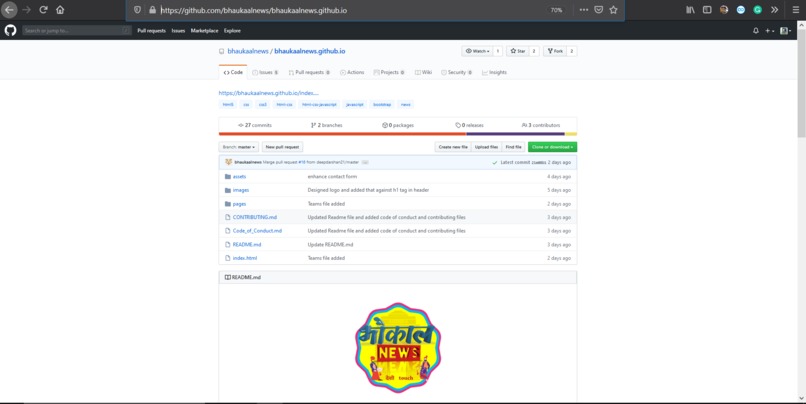This screenshot has width=806, height=404.
Task: Expand overflow toolbar chevron
Action: (774, 10)
